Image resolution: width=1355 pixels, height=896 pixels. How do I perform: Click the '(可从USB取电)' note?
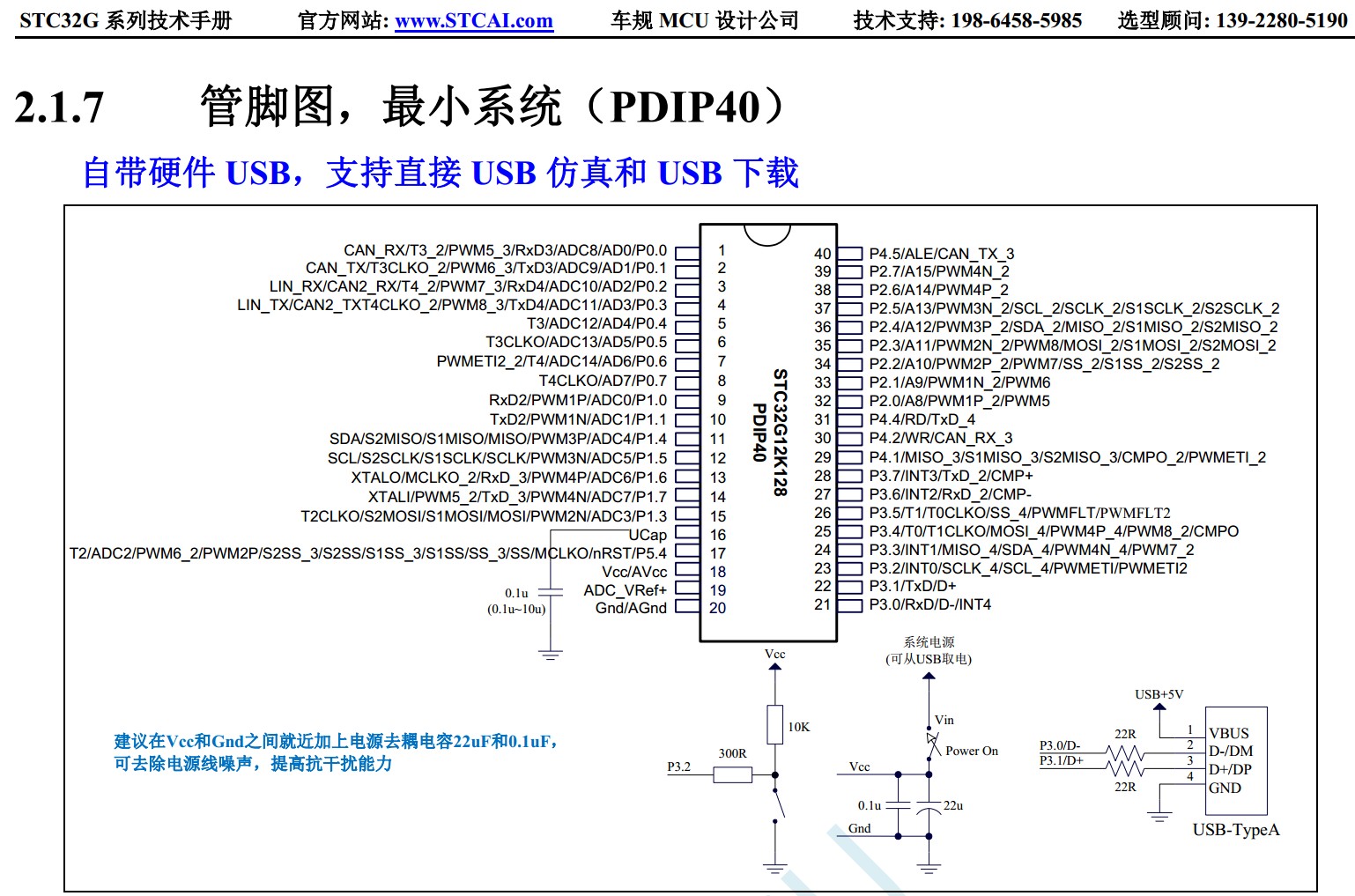(x=929, y=659)
